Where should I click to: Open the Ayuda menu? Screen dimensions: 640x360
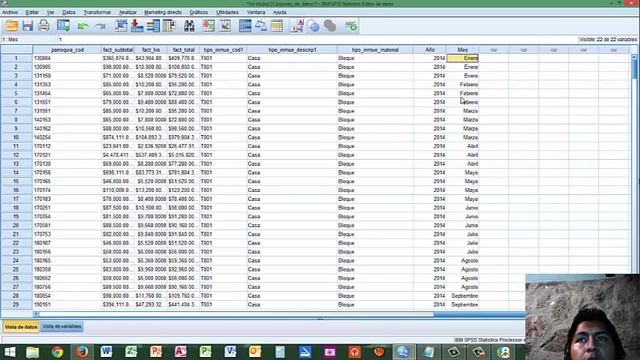pyautogui.click(x=280, y=12)
